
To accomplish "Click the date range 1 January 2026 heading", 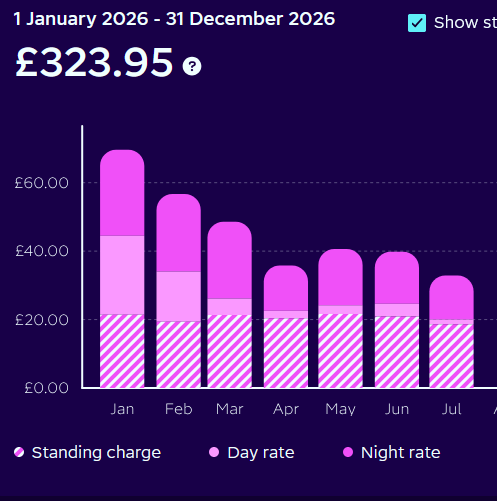I will pos(174,19).
